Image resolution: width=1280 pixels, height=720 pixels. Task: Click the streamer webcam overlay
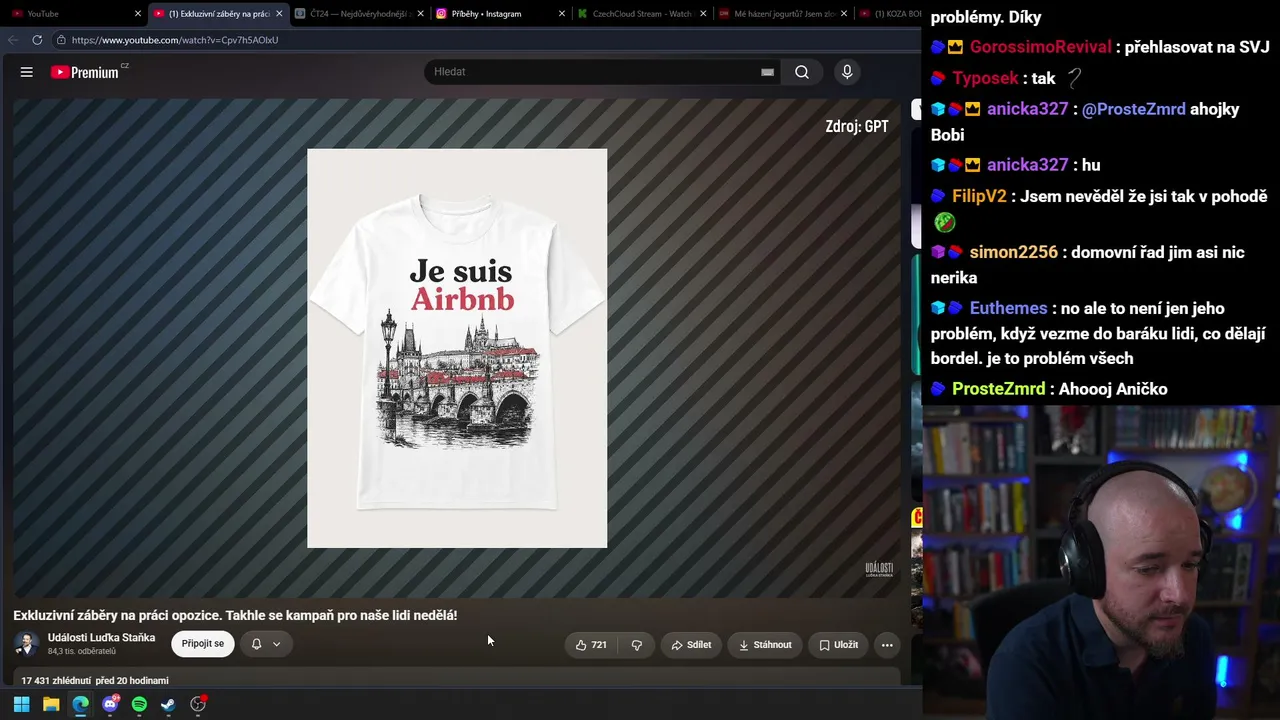click(x=1101, y=562)
